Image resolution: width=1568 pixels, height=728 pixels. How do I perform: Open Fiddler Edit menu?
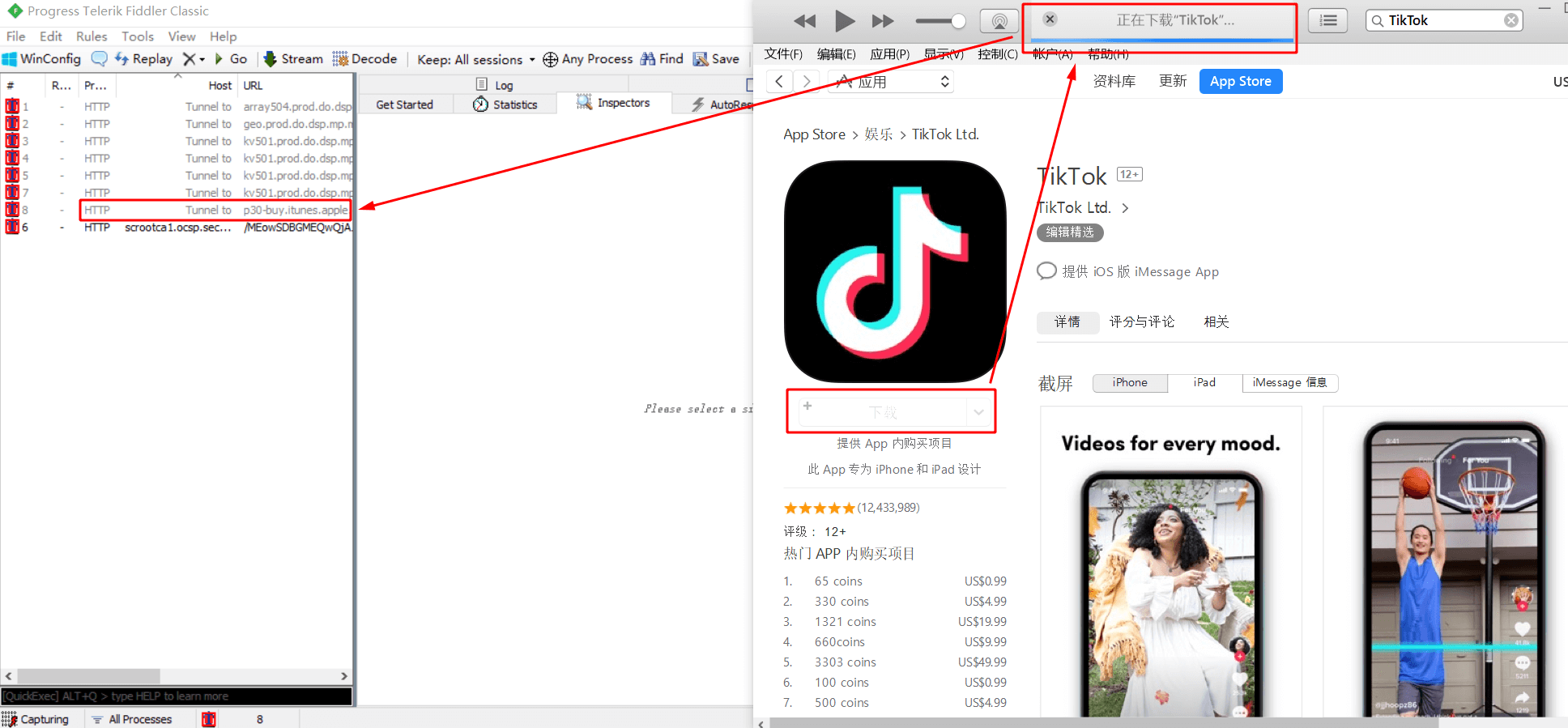(50, 36)
